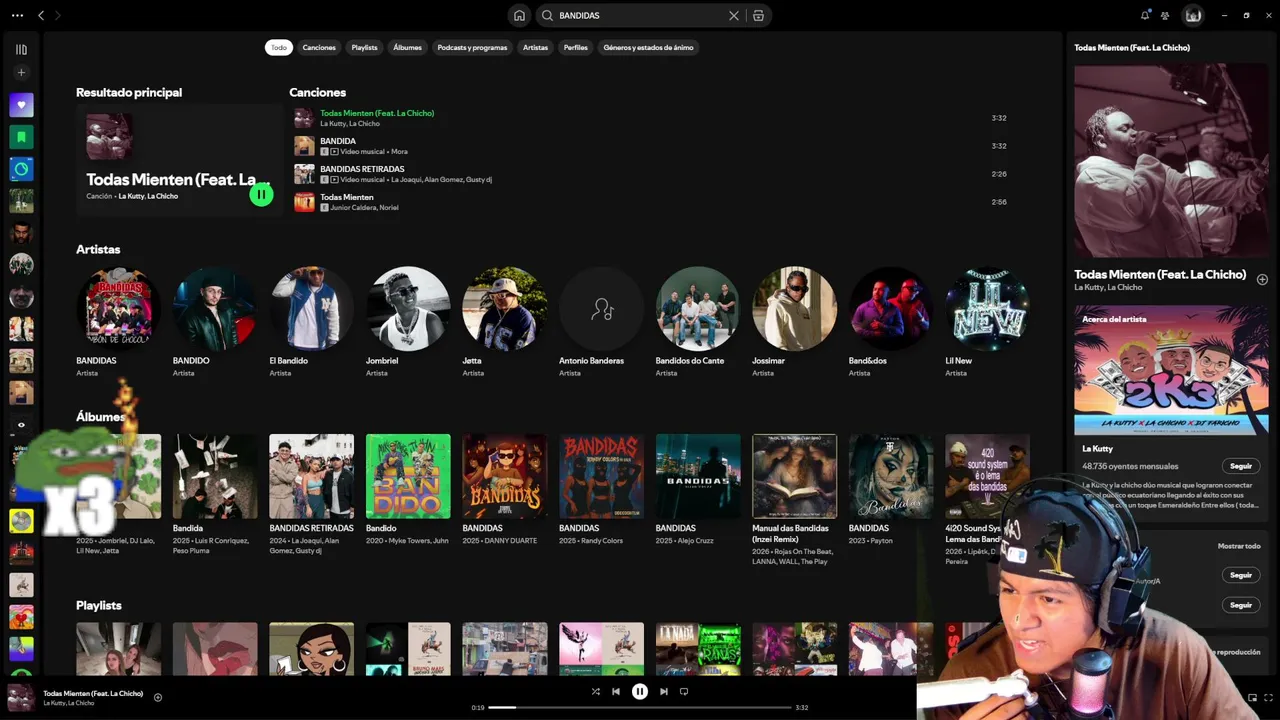This screenshot has width=1280, height=720.
Task: Toggle shuffle in the player bar
Action: pyautogui.click(x=596, y=691)
